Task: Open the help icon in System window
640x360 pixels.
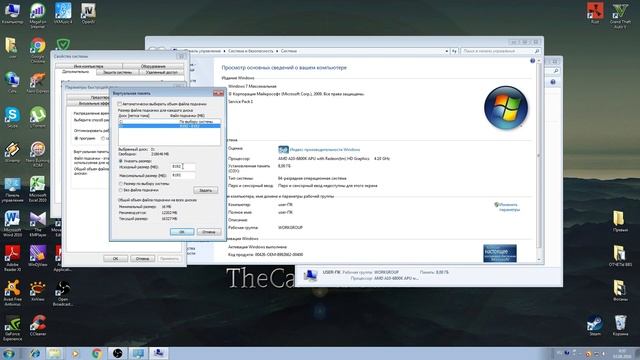Action: pyautogui.click(x=532, y=61)
